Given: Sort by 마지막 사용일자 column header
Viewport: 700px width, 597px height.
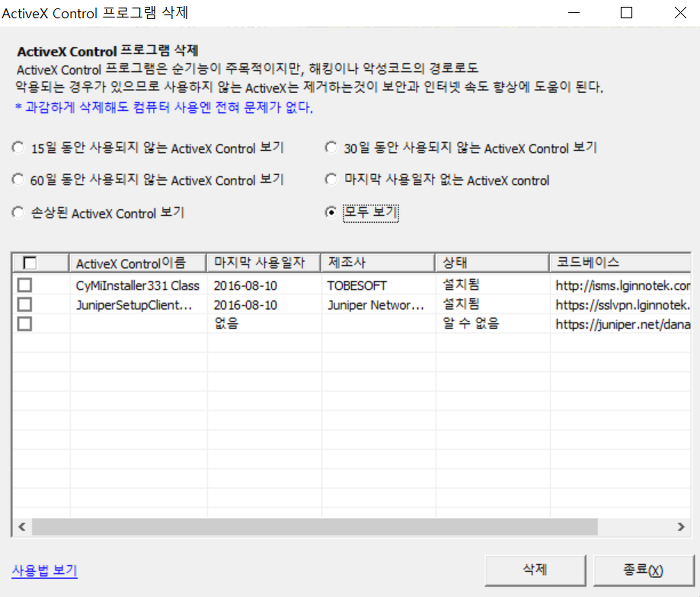Looking at the screenshot, I should [x=264, y=263].
